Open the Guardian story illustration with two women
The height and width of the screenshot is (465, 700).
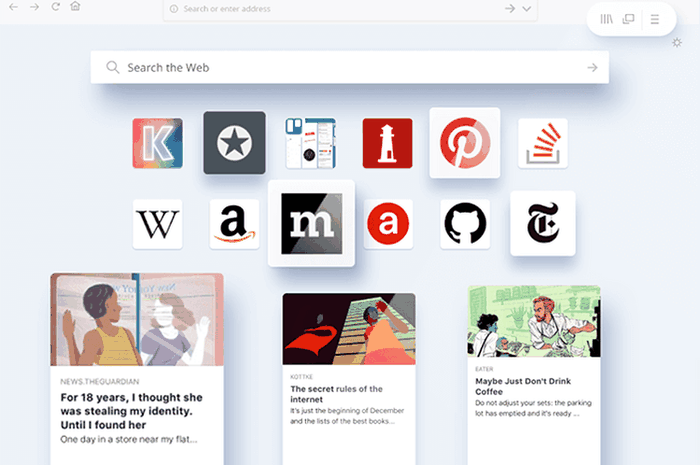137,320
